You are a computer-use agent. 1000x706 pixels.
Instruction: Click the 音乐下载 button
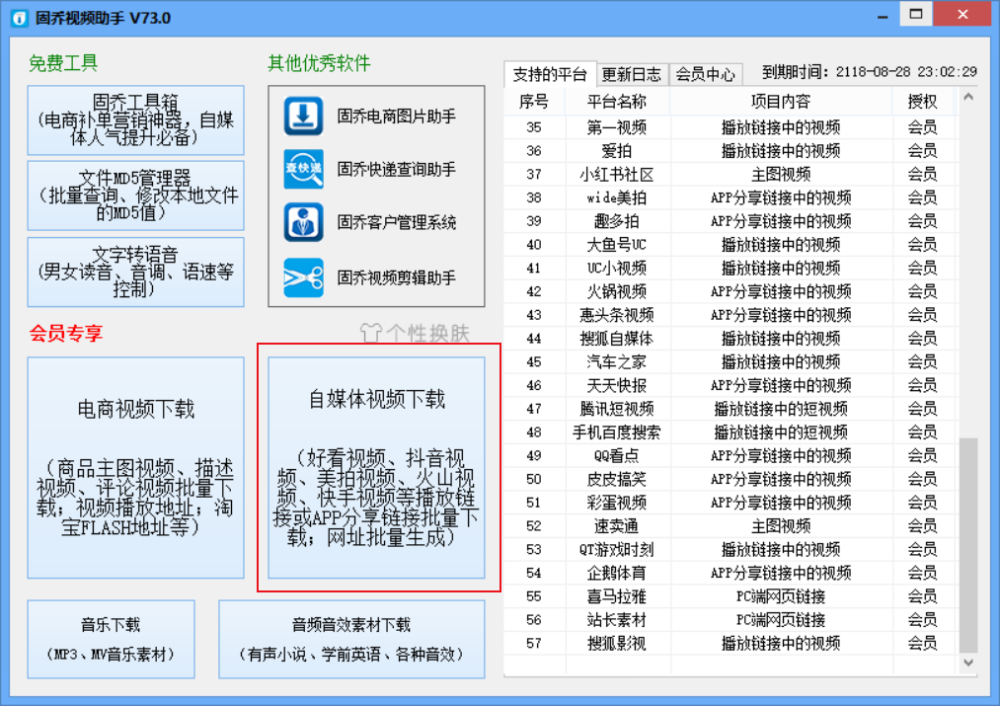pyautogui.click(x=111, y=639)
